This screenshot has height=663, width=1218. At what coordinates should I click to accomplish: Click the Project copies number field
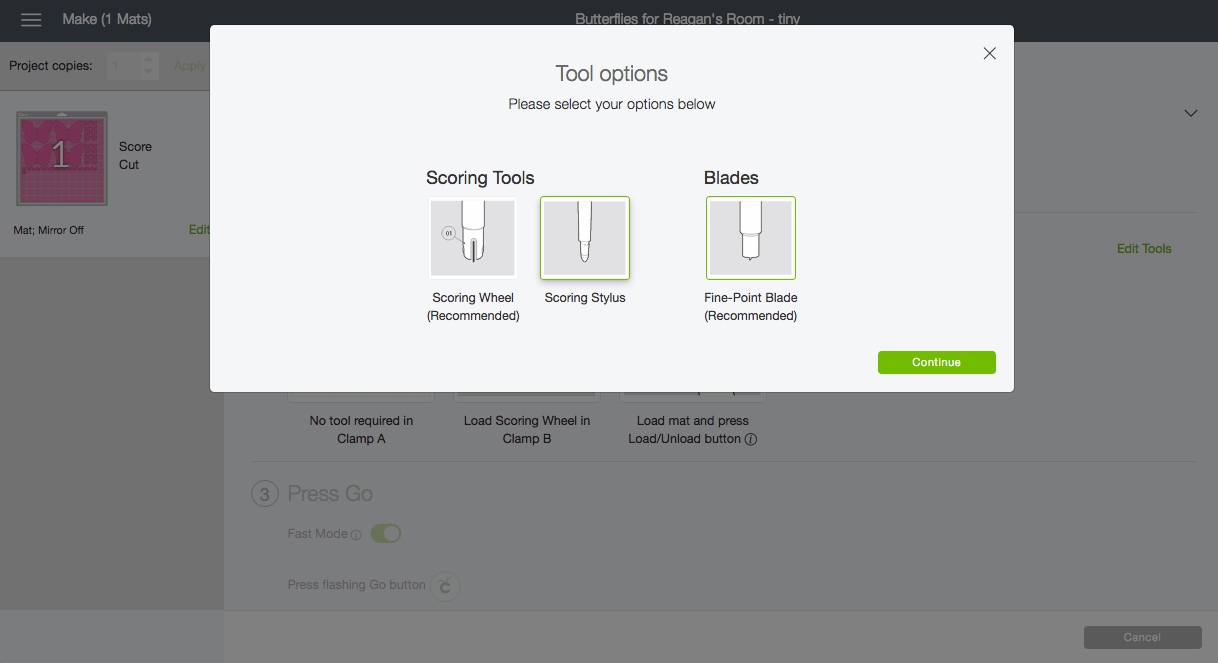pos(124,66)
